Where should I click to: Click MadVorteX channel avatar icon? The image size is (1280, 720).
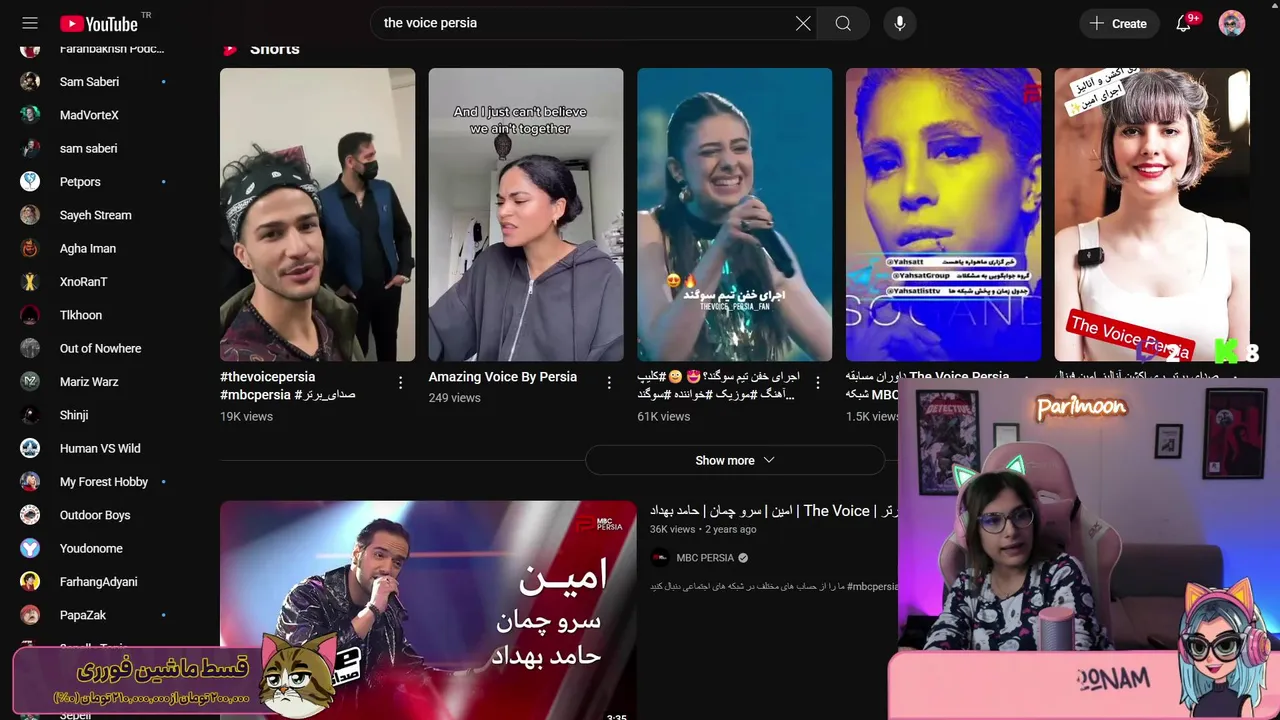30,115
